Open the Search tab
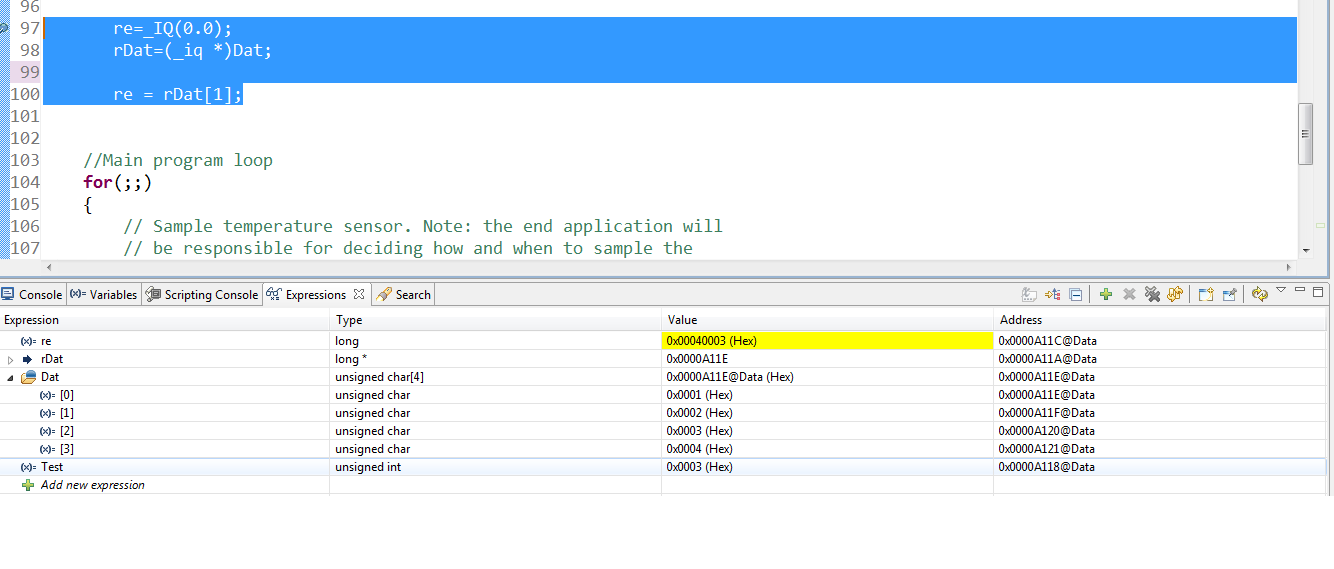1334x569 pixels. click(x=404, y=295)
